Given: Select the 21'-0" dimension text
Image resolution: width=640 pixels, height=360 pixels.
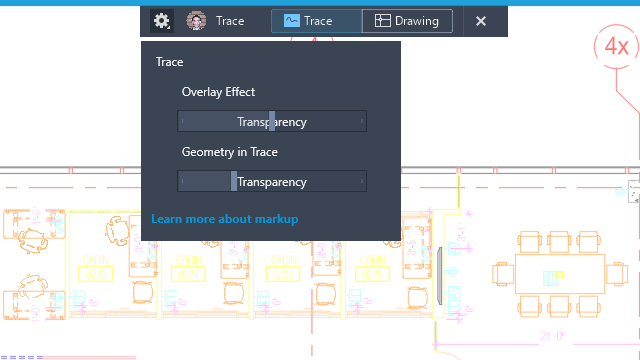Looking at the screenshot, I should point(553,336).
